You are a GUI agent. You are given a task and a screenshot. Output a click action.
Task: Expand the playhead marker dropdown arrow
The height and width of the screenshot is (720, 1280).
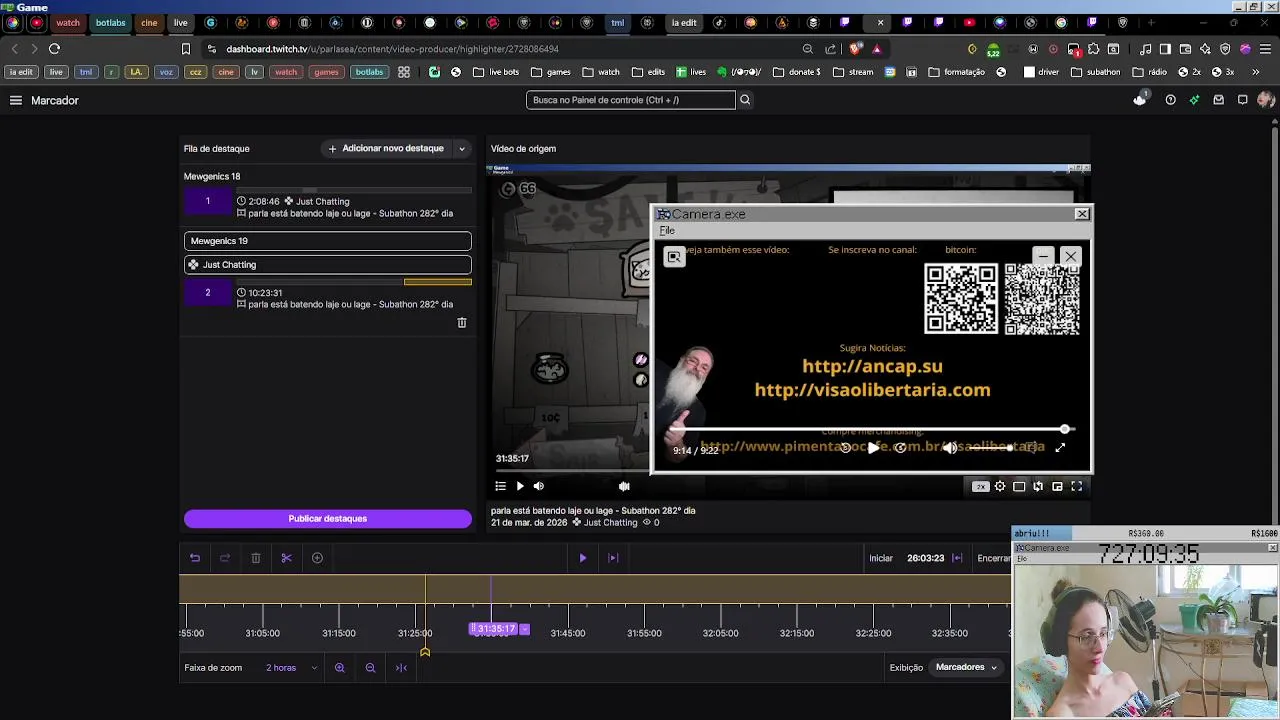(x=525, y=629)
